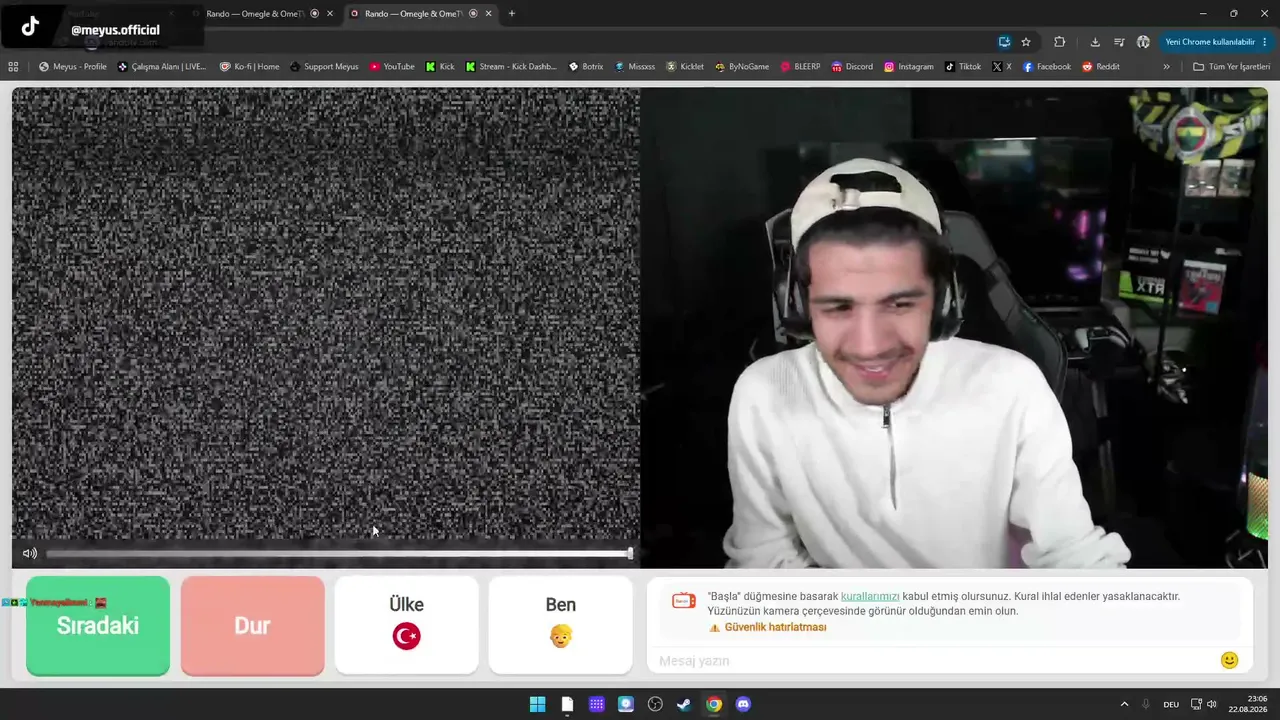Image resolution: width=1280 pixels, height=720 pixels.
Task: Open the X bookmark
Action: (x=1002, y=67)
